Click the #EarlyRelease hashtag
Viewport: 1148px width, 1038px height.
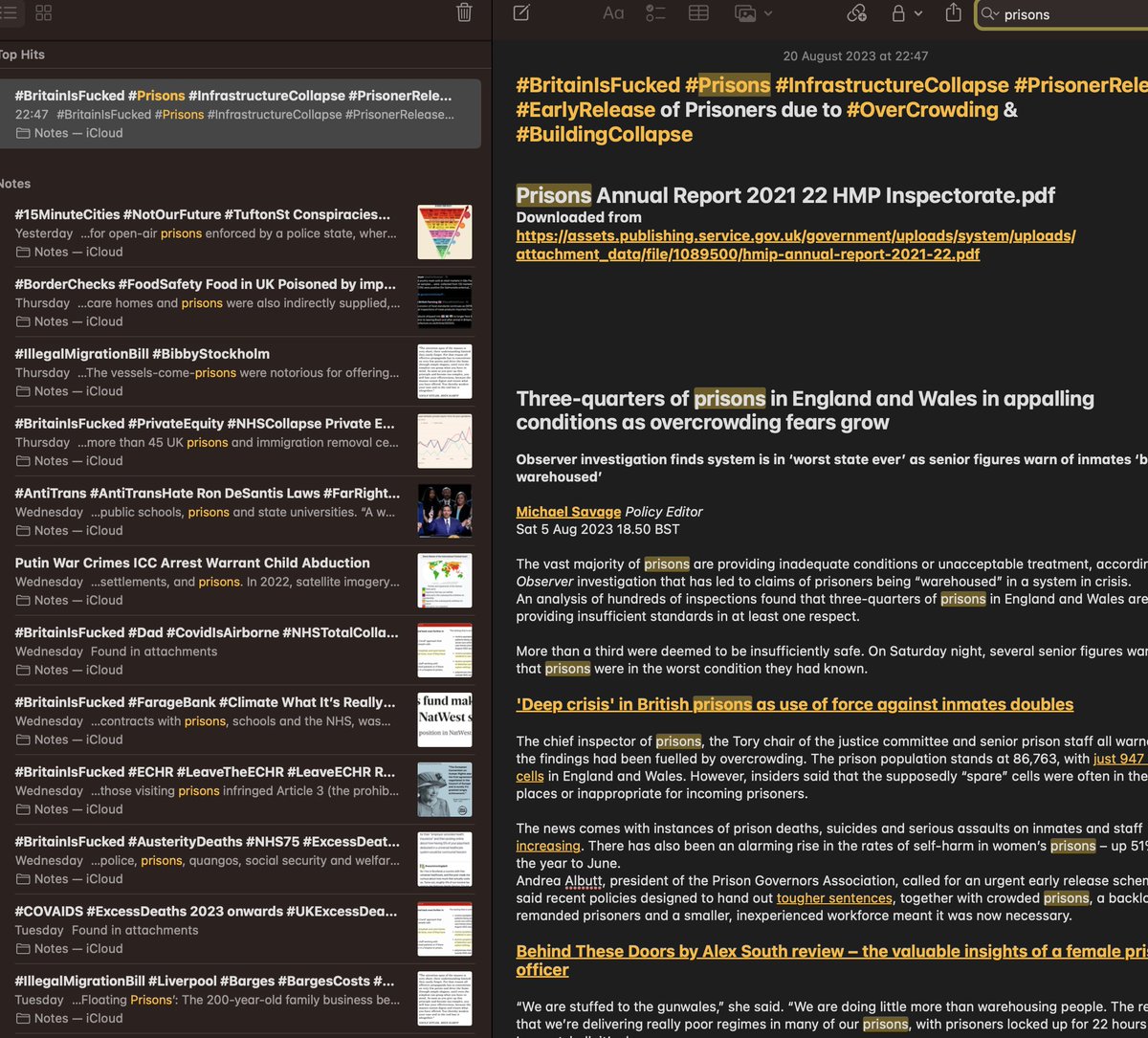click(x=585, y=110)
